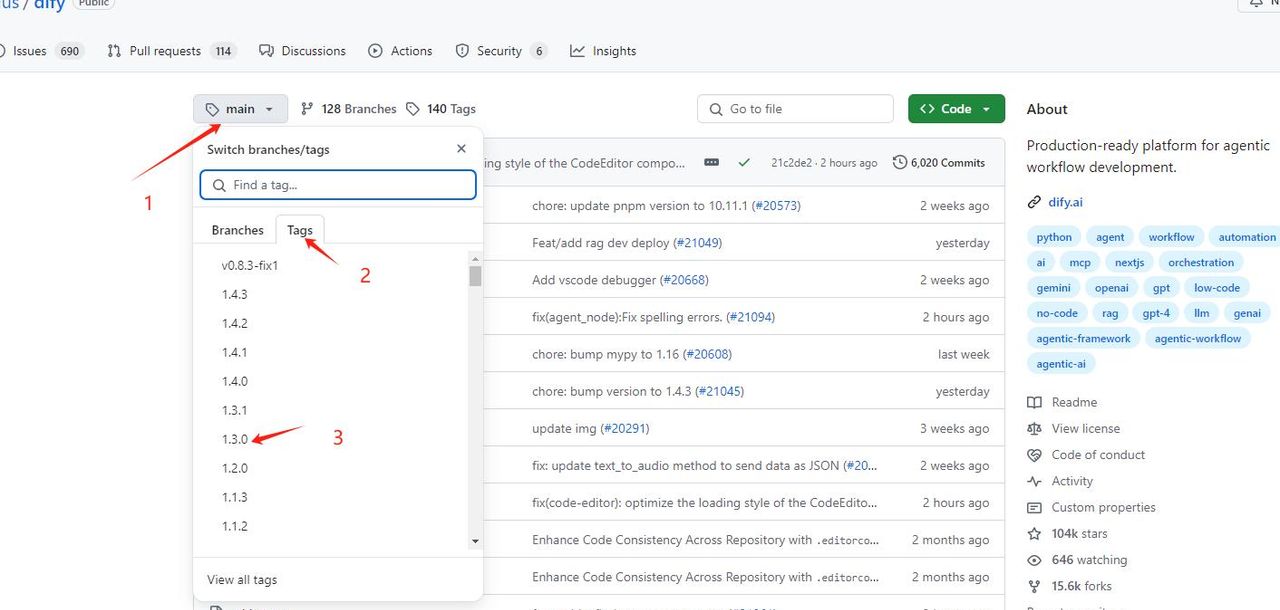Select tag 1.3.0 from list

(235, 439)
